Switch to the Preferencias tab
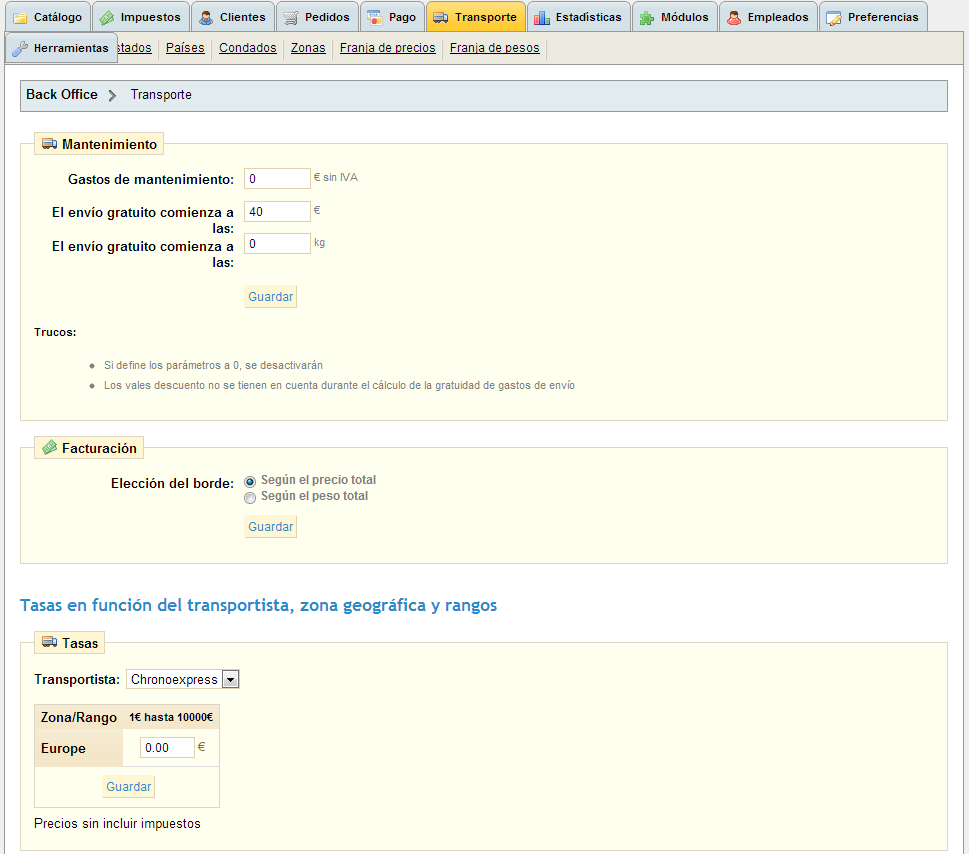 (873, 17)
